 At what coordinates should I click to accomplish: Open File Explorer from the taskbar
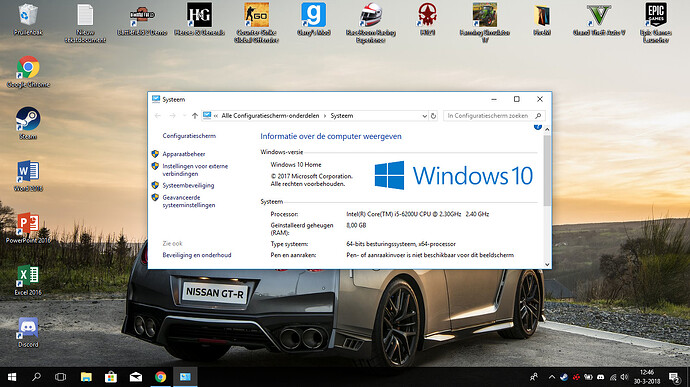coord(86,377)
